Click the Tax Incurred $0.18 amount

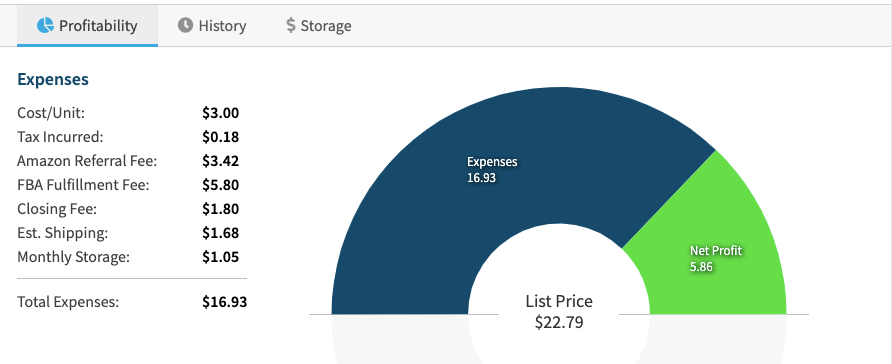click(221, 136)
